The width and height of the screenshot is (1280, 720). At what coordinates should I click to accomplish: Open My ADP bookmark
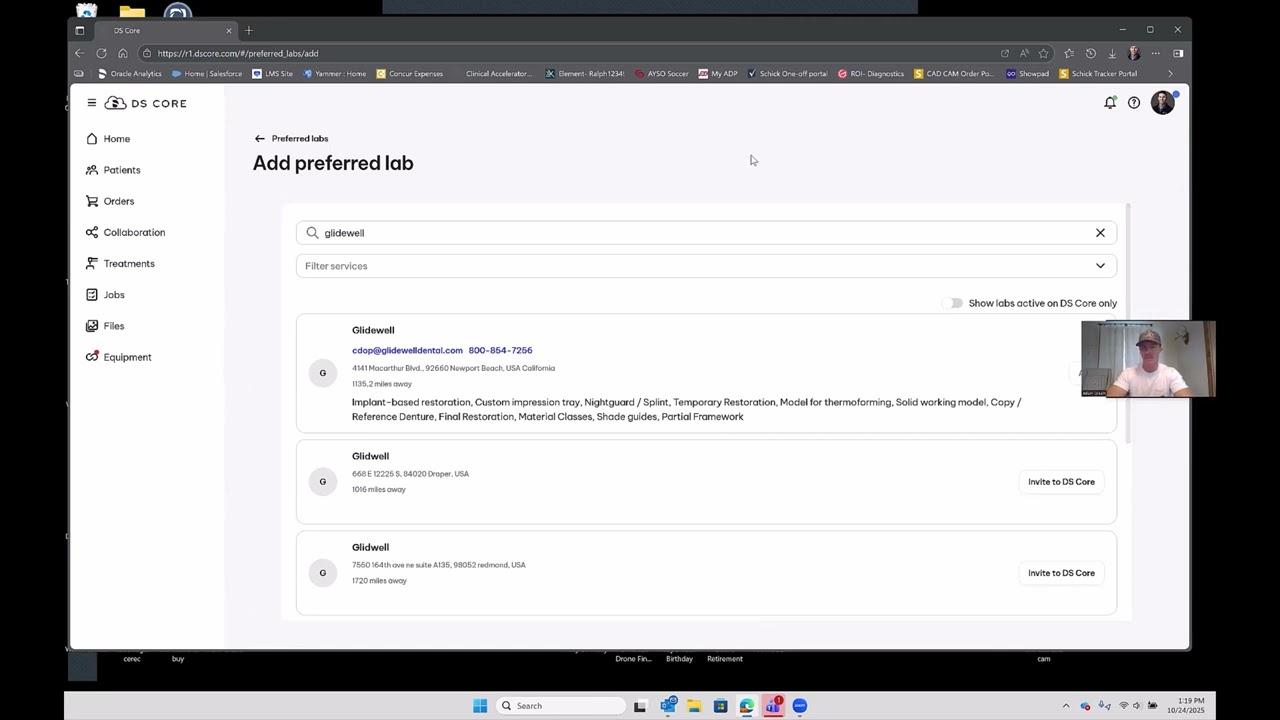(x=718, y=73)
